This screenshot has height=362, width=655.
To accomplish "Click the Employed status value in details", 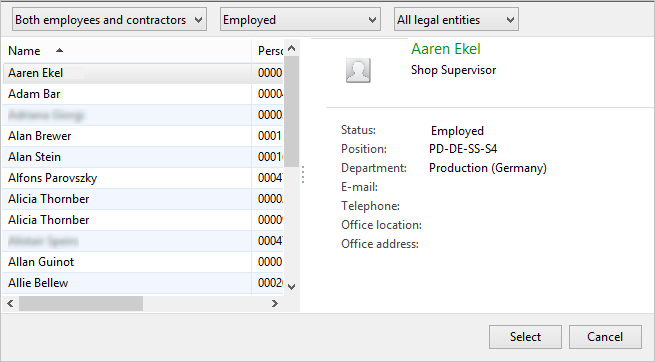I will [x=457, y=131].
